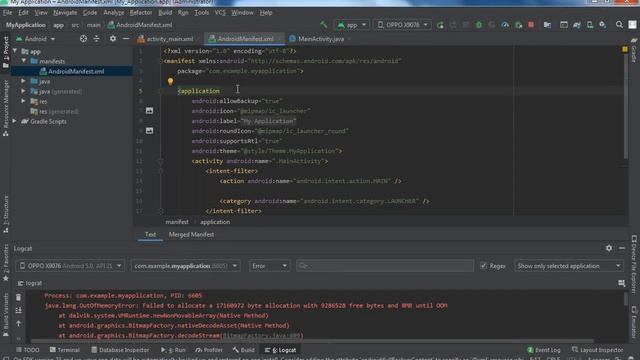
Task: Click main in the navigation breadcrumb
Action: click(x=93, y=25)
